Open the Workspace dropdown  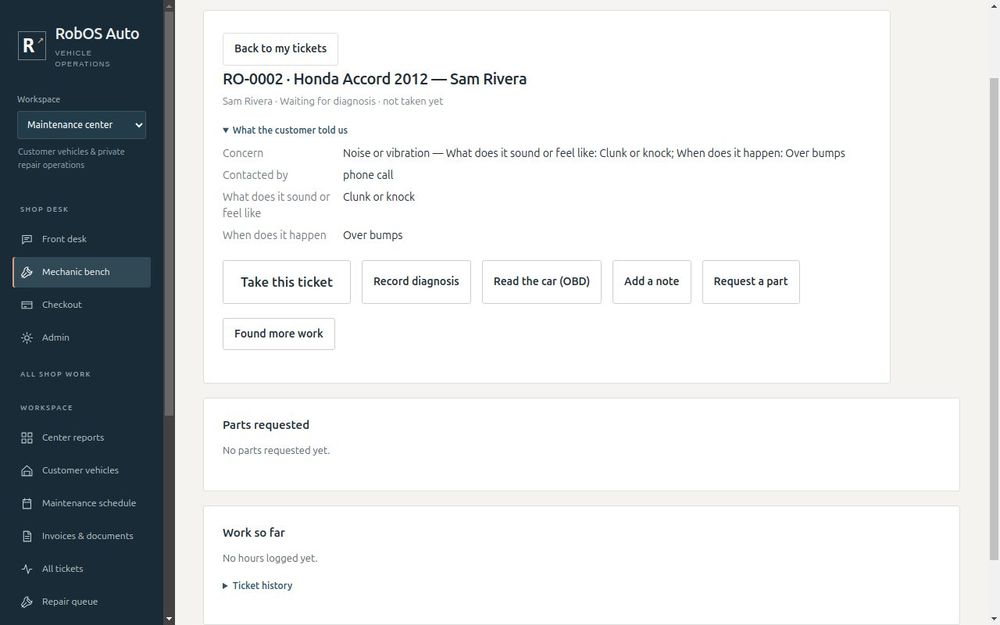(82, 125)
